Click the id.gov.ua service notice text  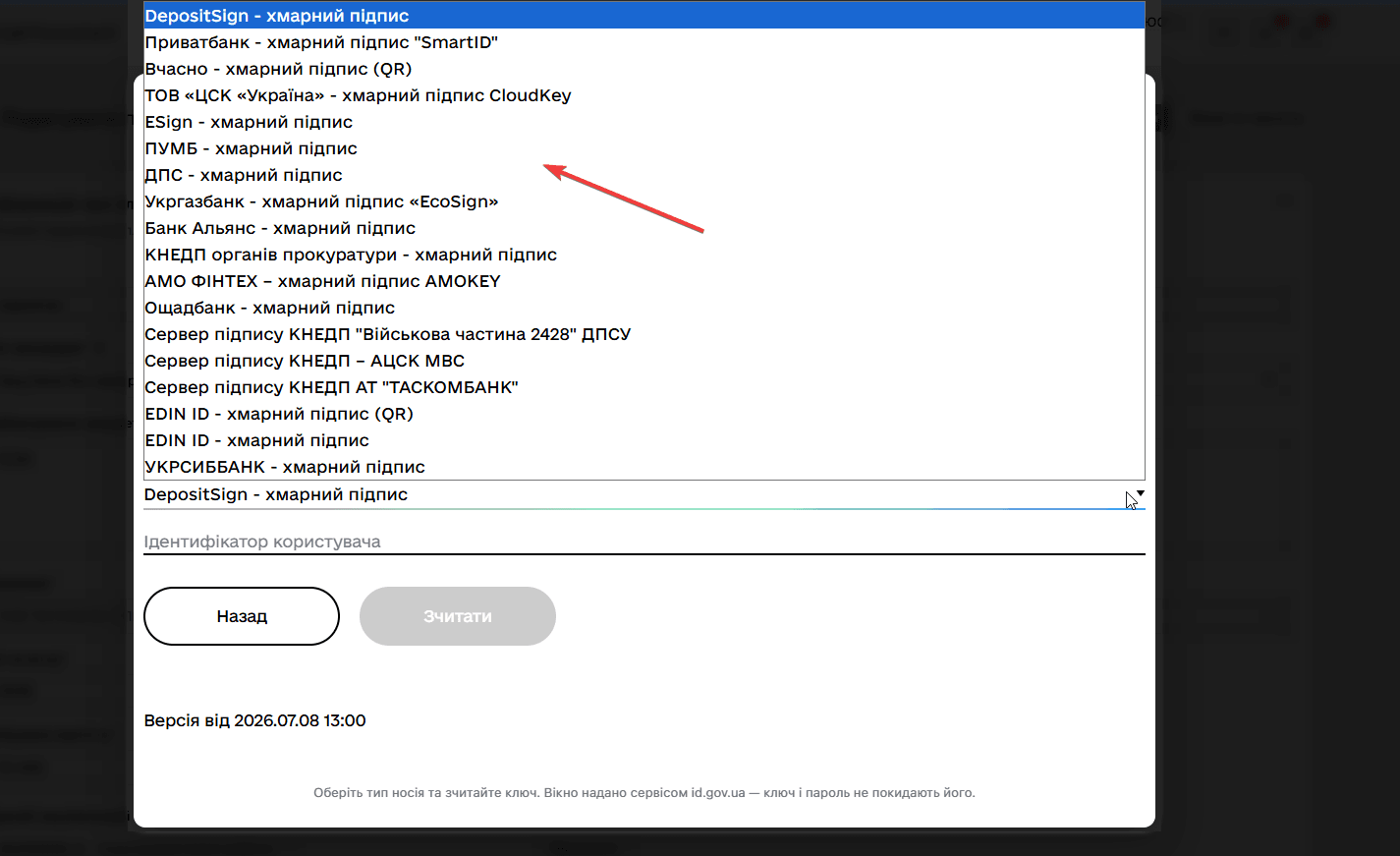point(644,792)
